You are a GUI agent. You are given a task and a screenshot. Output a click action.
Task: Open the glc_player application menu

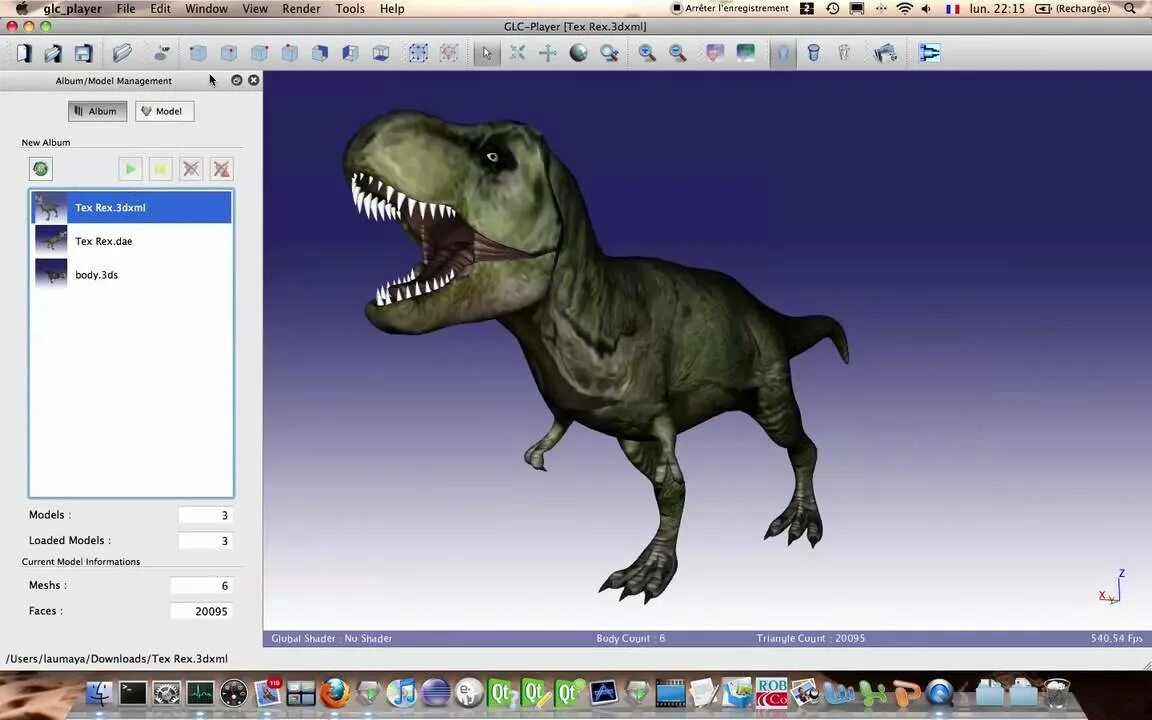coord(73,9)
